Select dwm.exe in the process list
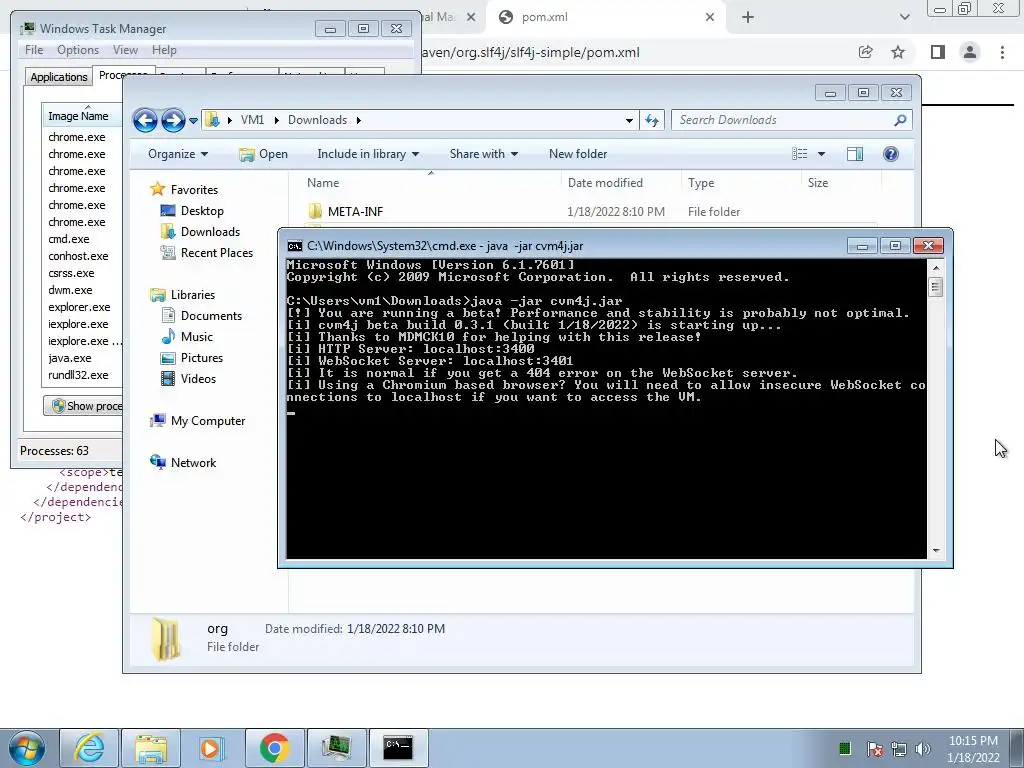This screenshot has width=1024, height=768. point(70,290)
